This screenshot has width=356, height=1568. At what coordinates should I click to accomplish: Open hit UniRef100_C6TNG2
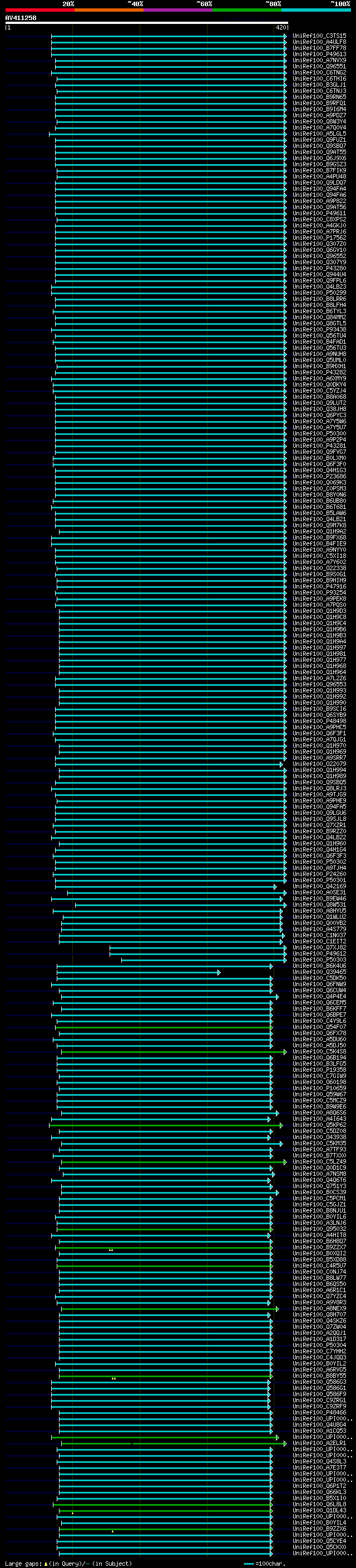(x=319, y=72)
